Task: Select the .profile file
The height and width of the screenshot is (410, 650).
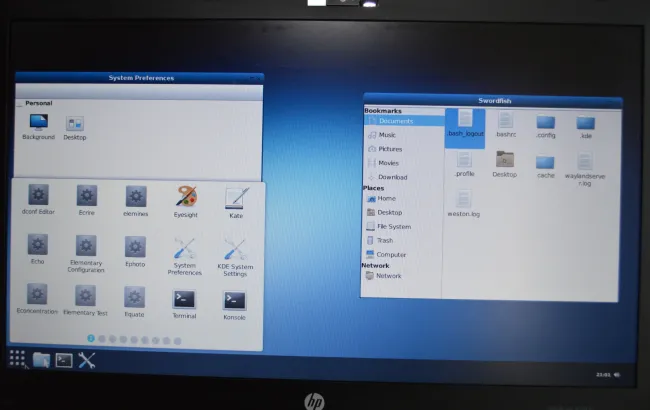Action: pos(464,164)
